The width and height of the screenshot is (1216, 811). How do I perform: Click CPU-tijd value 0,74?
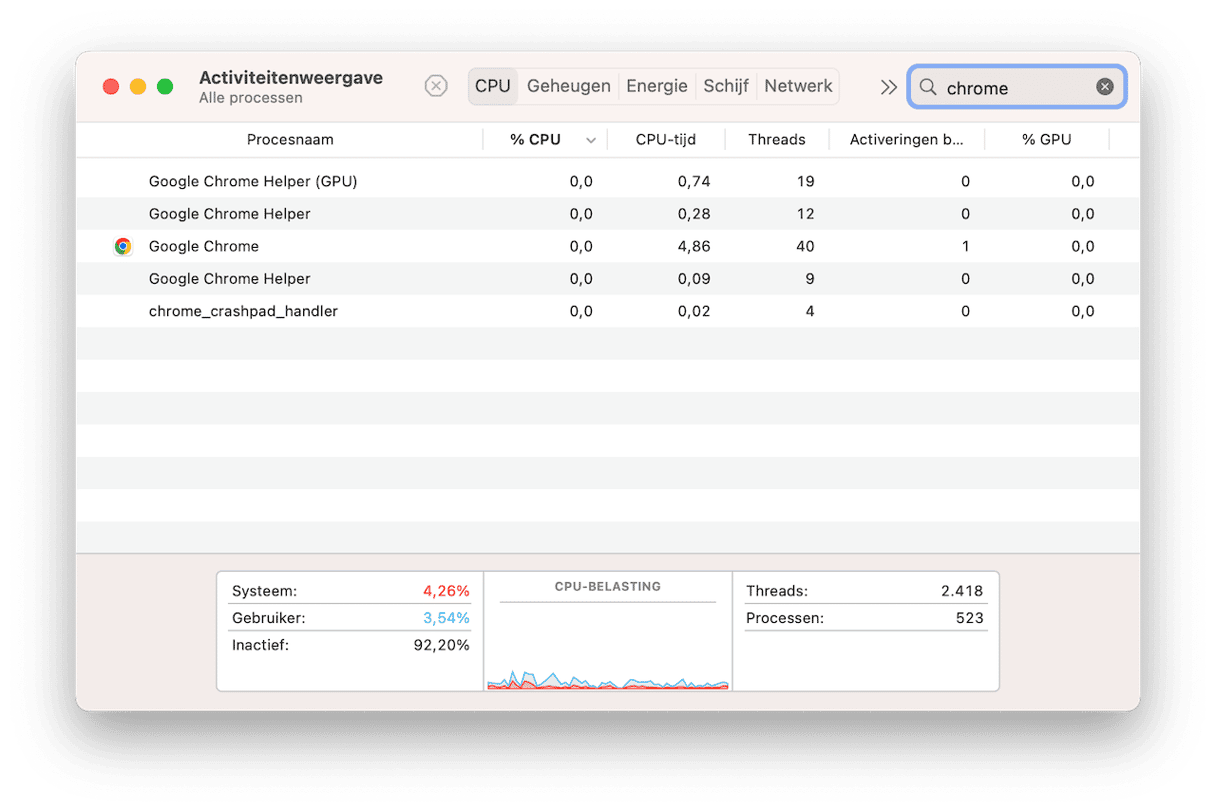[x=694, y=181]
